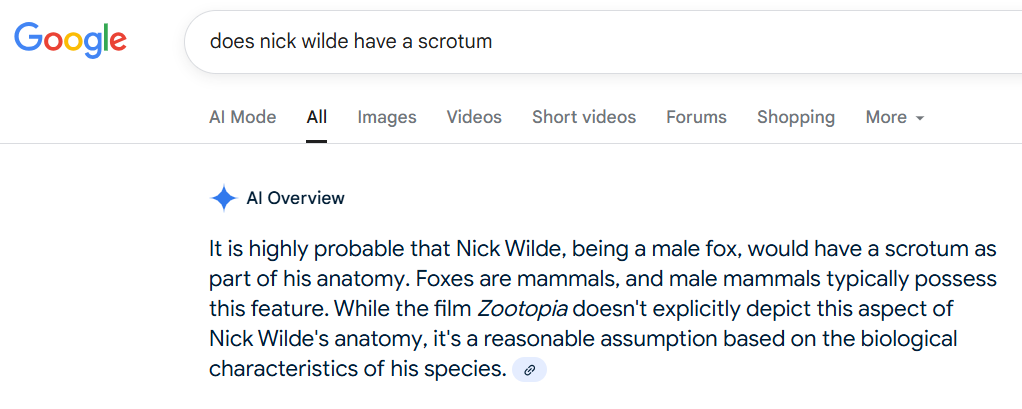Select the All results tab
Viewport: 1022px width, 409px height.
tap(317, 117)
